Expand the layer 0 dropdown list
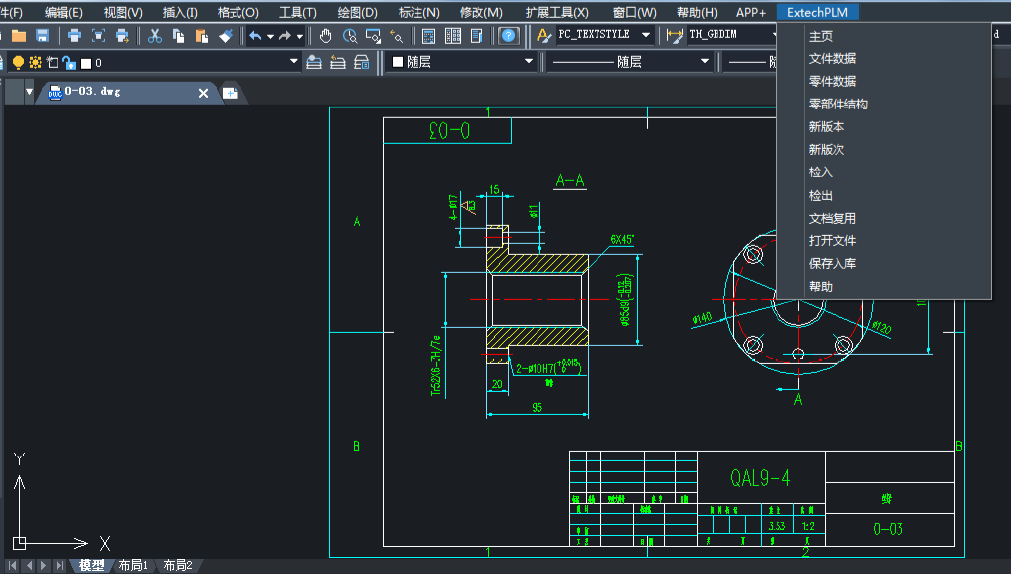Screen dimensions: 1011x574 tap(294, 63)
